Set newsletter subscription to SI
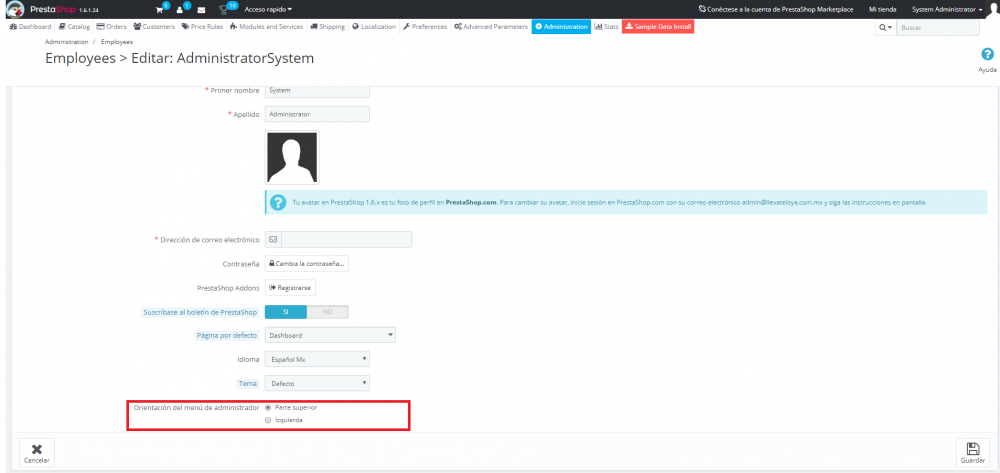The image size is (1000, 473). click(286, 312)
